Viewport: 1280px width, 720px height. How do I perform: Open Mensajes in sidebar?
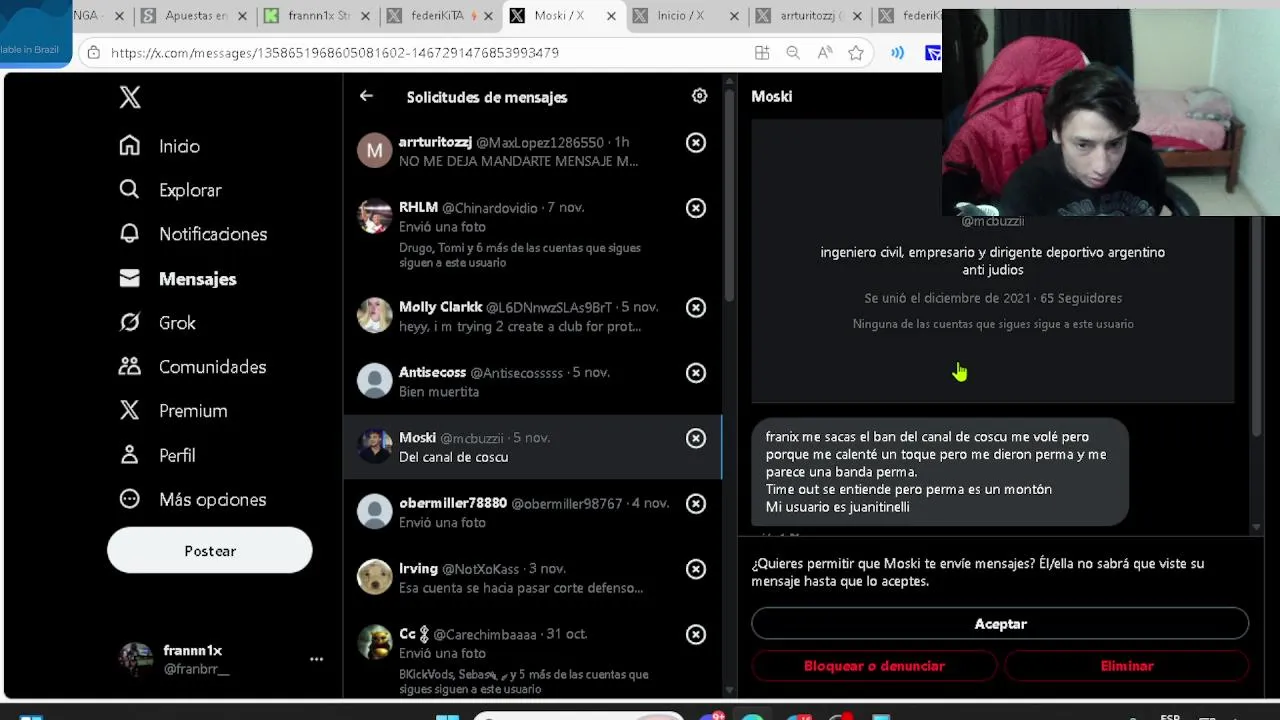coord(179,279)
